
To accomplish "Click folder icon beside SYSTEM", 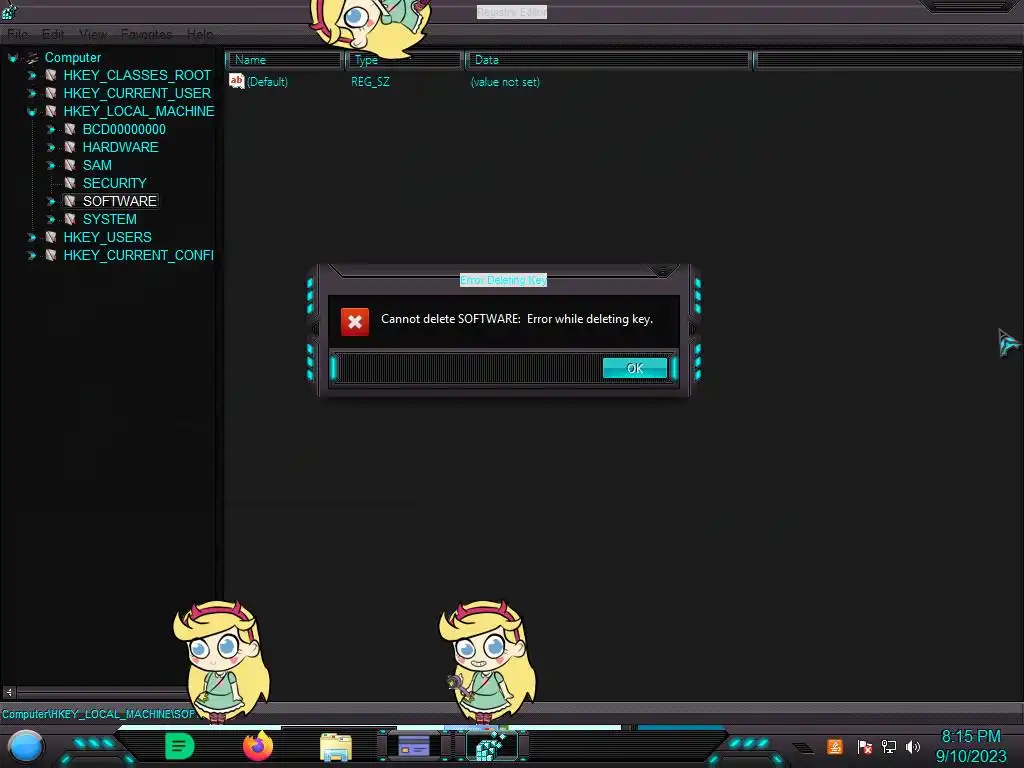I will pyautogui.click(x=70, y=219).
